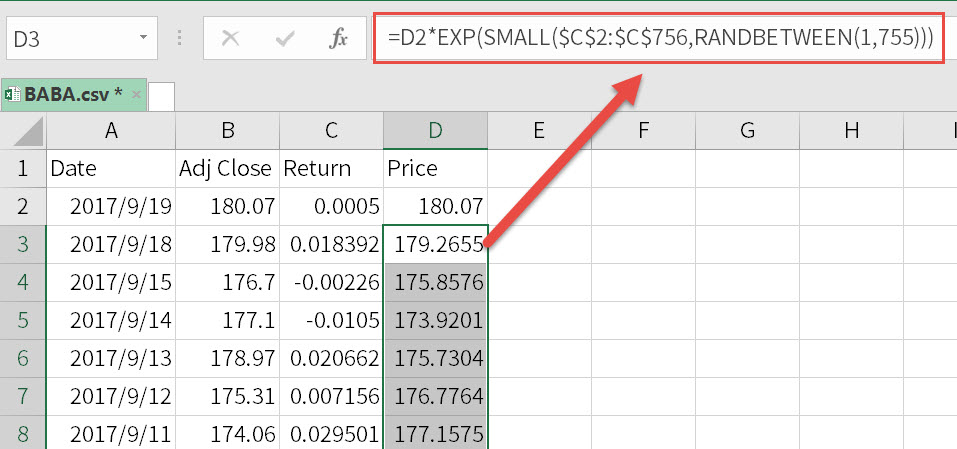Screen dimensions: 957x449
Task: Select Price cell 173.9201
Action: (435, 320)
